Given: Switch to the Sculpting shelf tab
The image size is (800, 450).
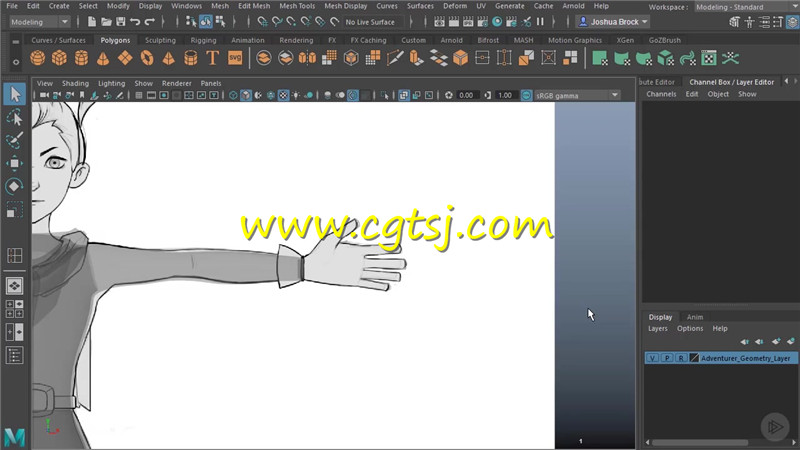Looking at the screenshot, I should (160, 40).
